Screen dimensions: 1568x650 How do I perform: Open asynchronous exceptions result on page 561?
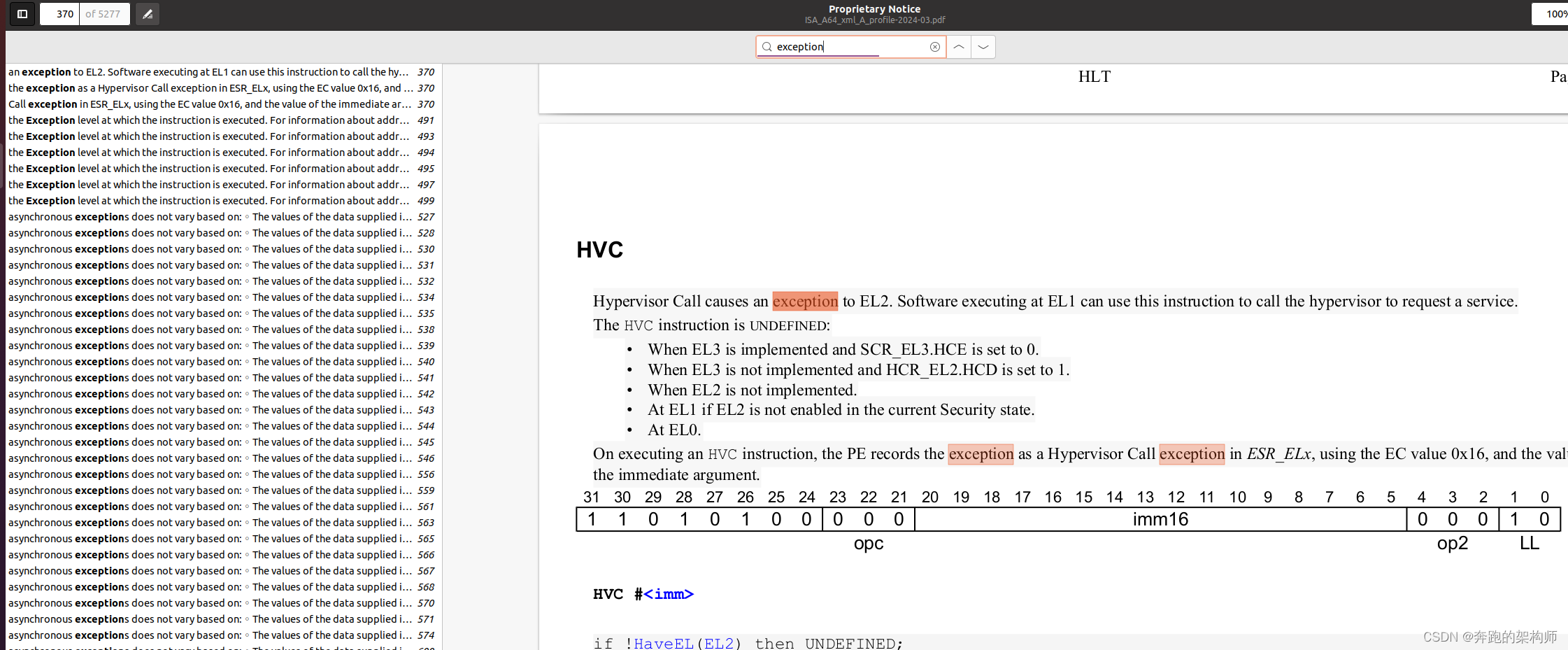(222, 507)
